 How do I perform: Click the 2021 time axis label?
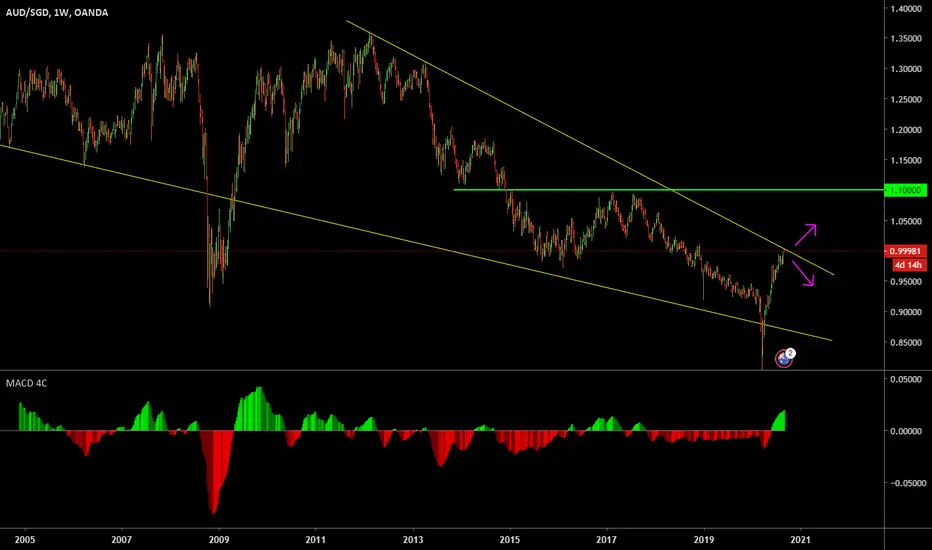point(800,540)
